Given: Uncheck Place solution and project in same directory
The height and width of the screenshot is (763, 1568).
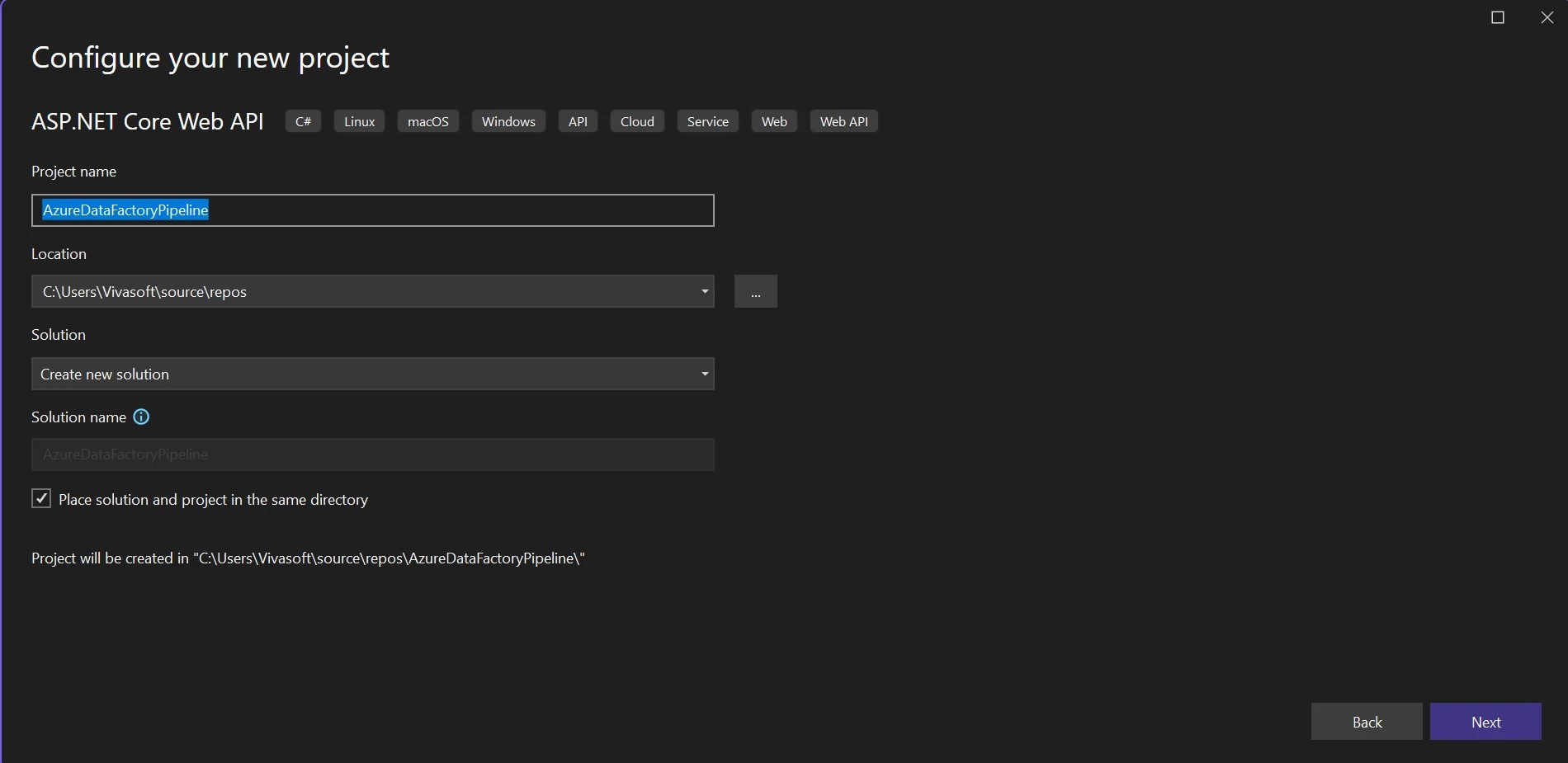Looking at the screenshot, I should pyautogui.click(x=41, y=498).
